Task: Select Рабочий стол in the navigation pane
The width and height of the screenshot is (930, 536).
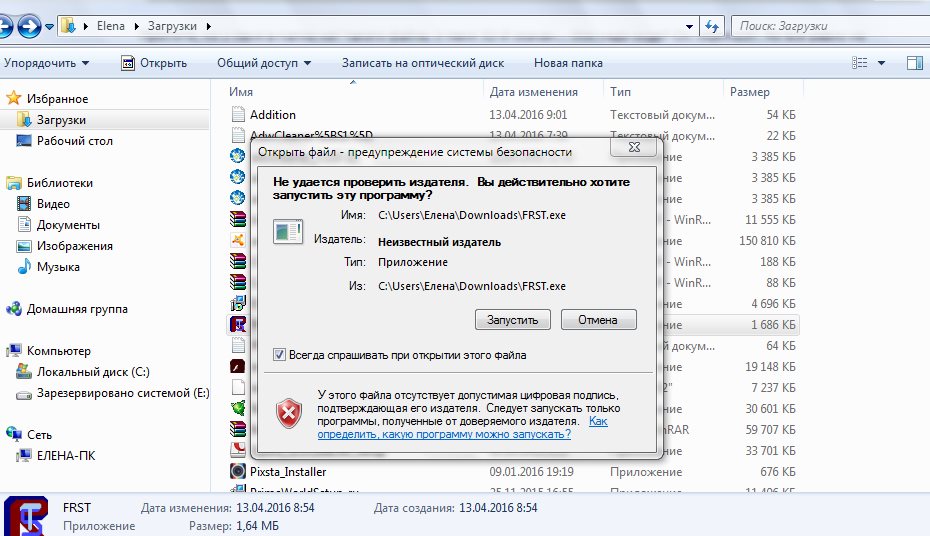Action: 75,141
